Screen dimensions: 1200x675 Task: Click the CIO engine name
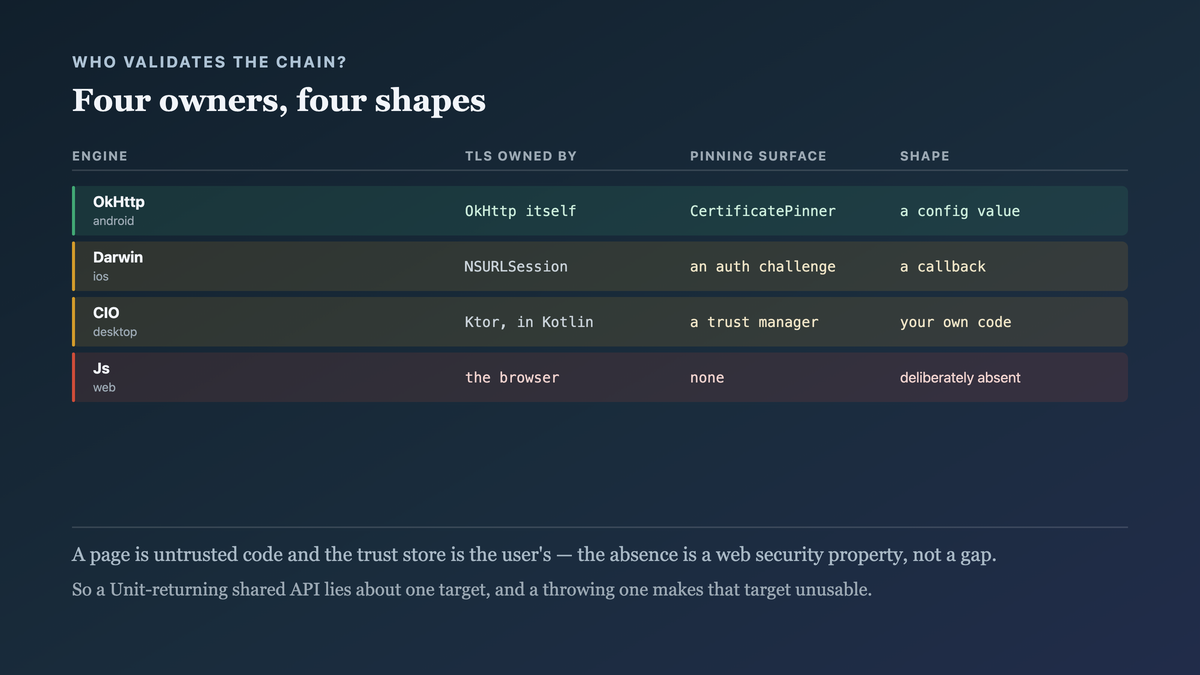pos(106,313)
